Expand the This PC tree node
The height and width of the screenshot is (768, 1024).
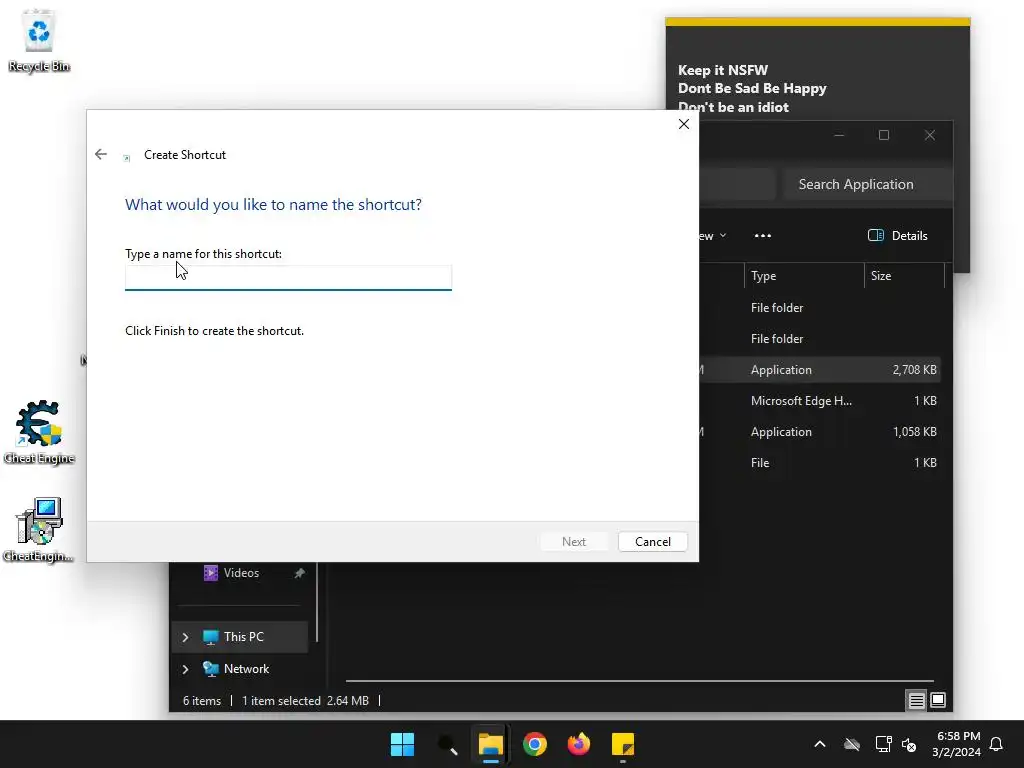coord(185,637)
